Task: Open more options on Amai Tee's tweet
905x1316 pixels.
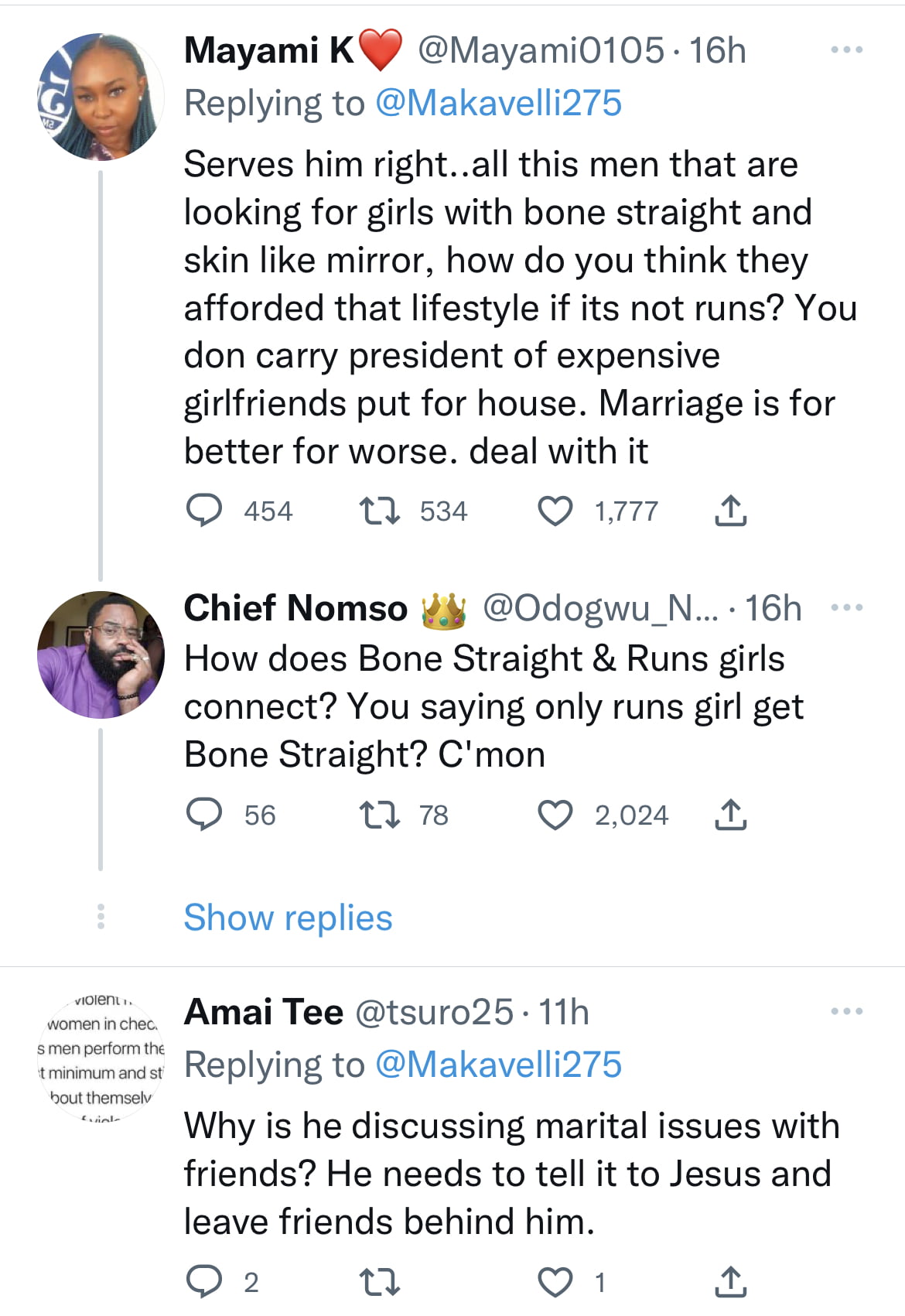Action: (846, 1011)
